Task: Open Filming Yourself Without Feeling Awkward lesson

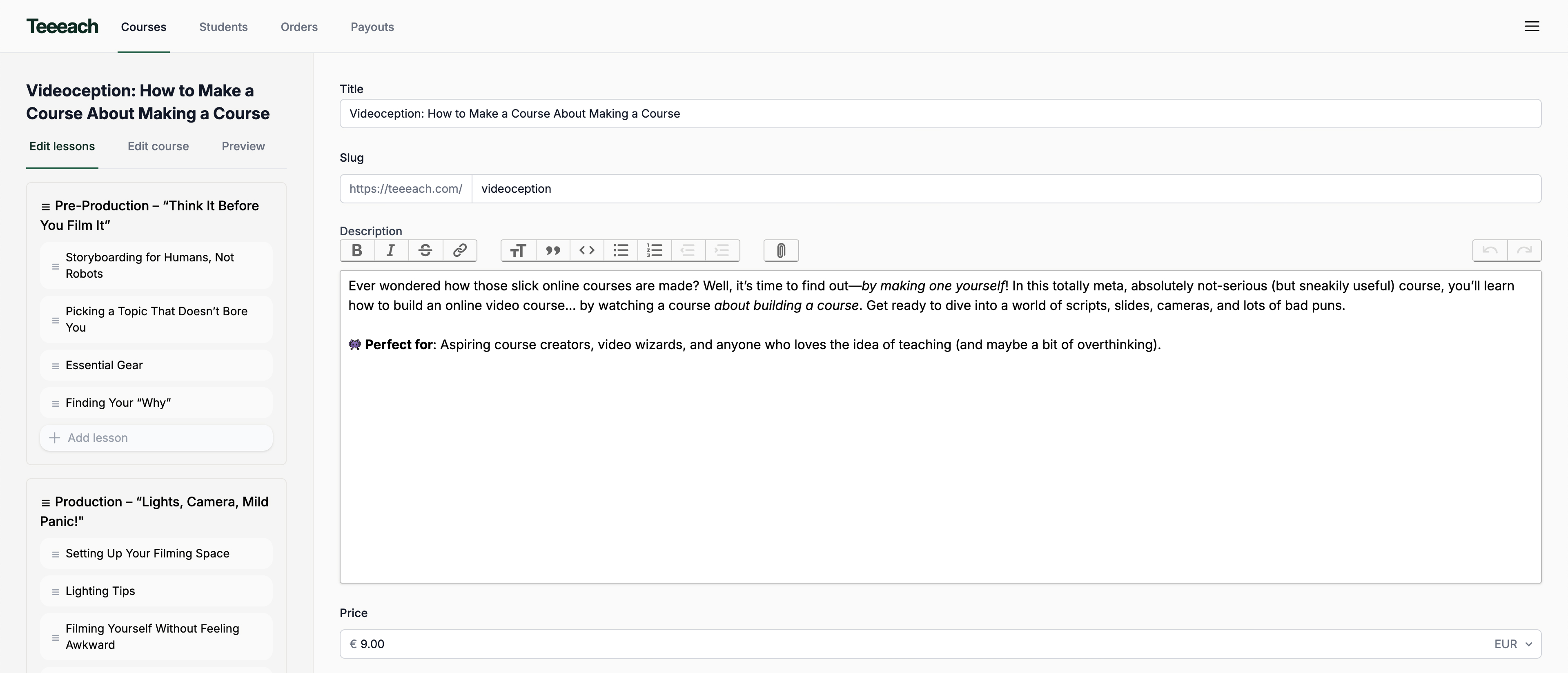Action: point(156,637)
